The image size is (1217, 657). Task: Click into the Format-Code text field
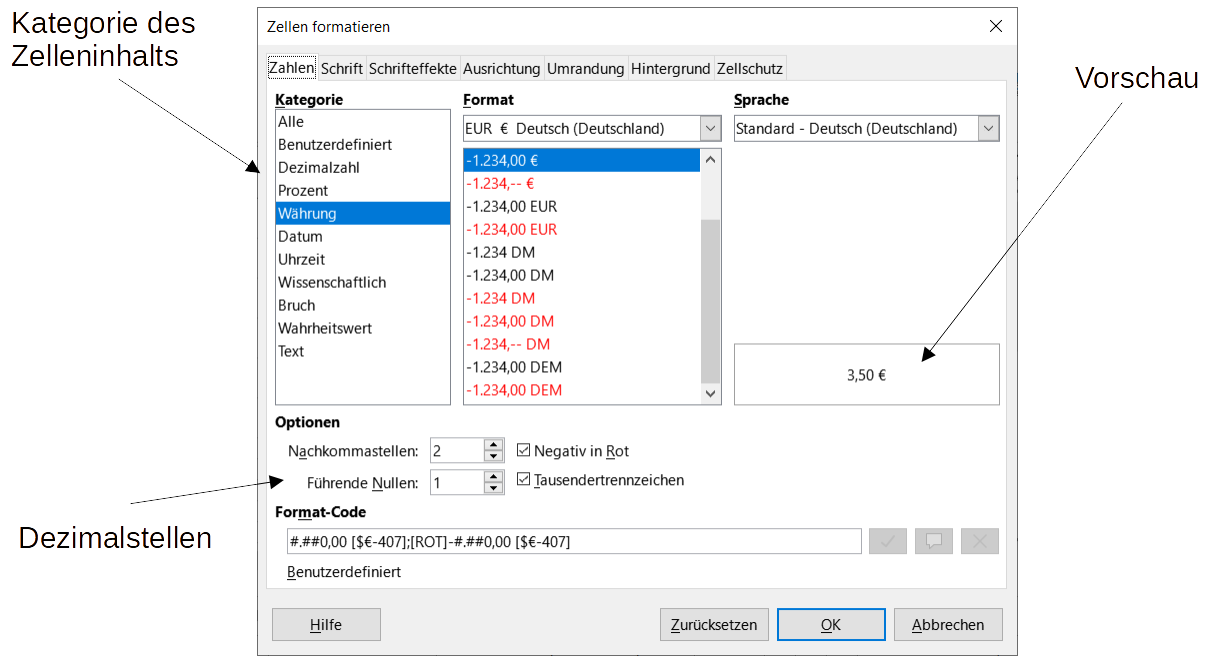click(572, 541)
